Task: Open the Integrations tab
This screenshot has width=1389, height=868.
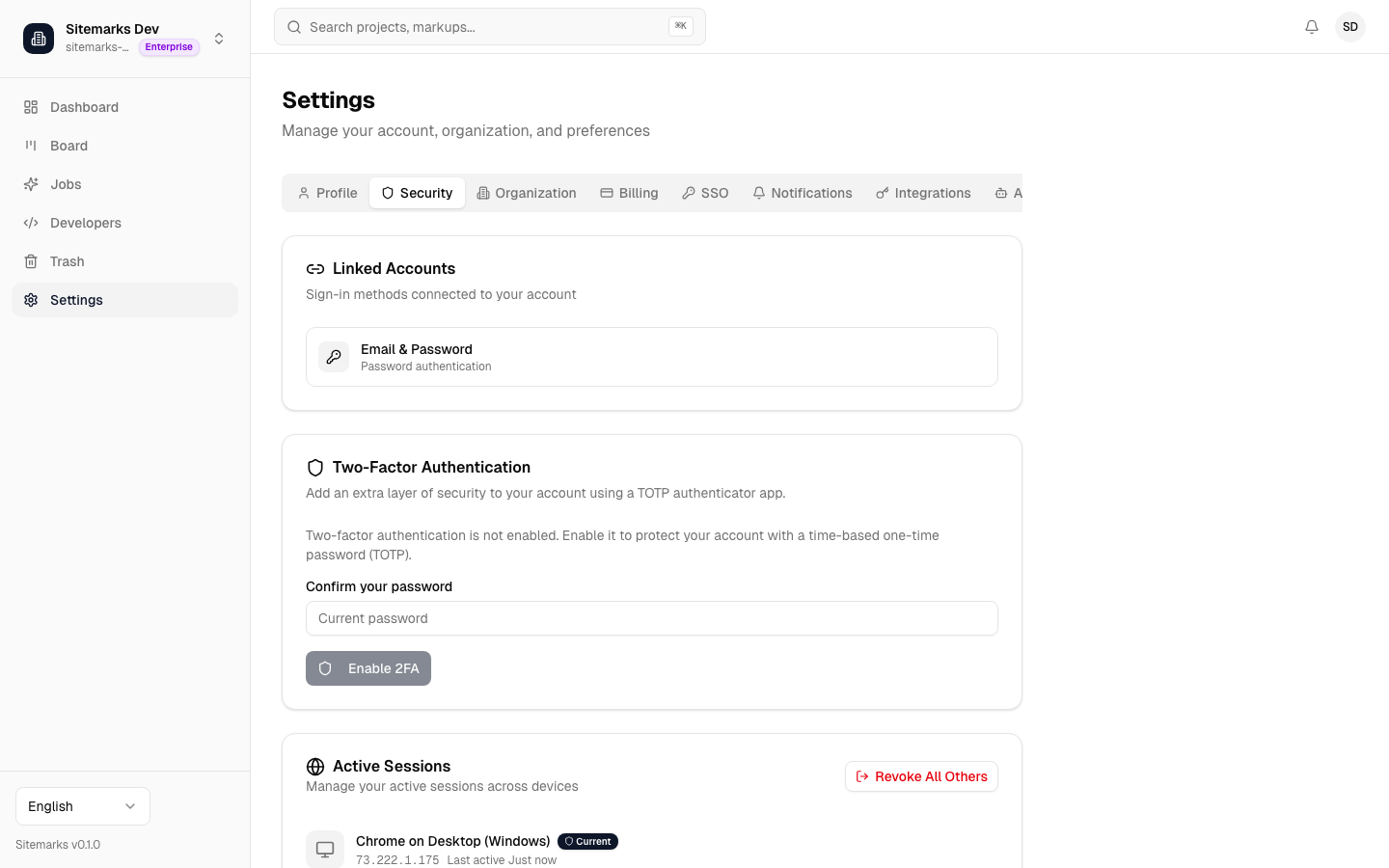Action: pyautogui.click(x=923, y=193)
